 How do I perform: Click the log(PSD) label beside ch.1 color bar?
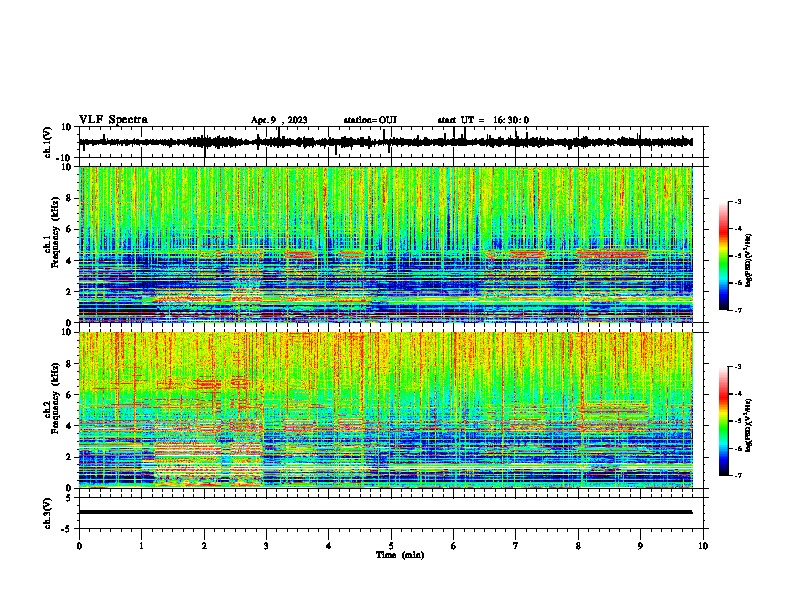coord(748,260)
